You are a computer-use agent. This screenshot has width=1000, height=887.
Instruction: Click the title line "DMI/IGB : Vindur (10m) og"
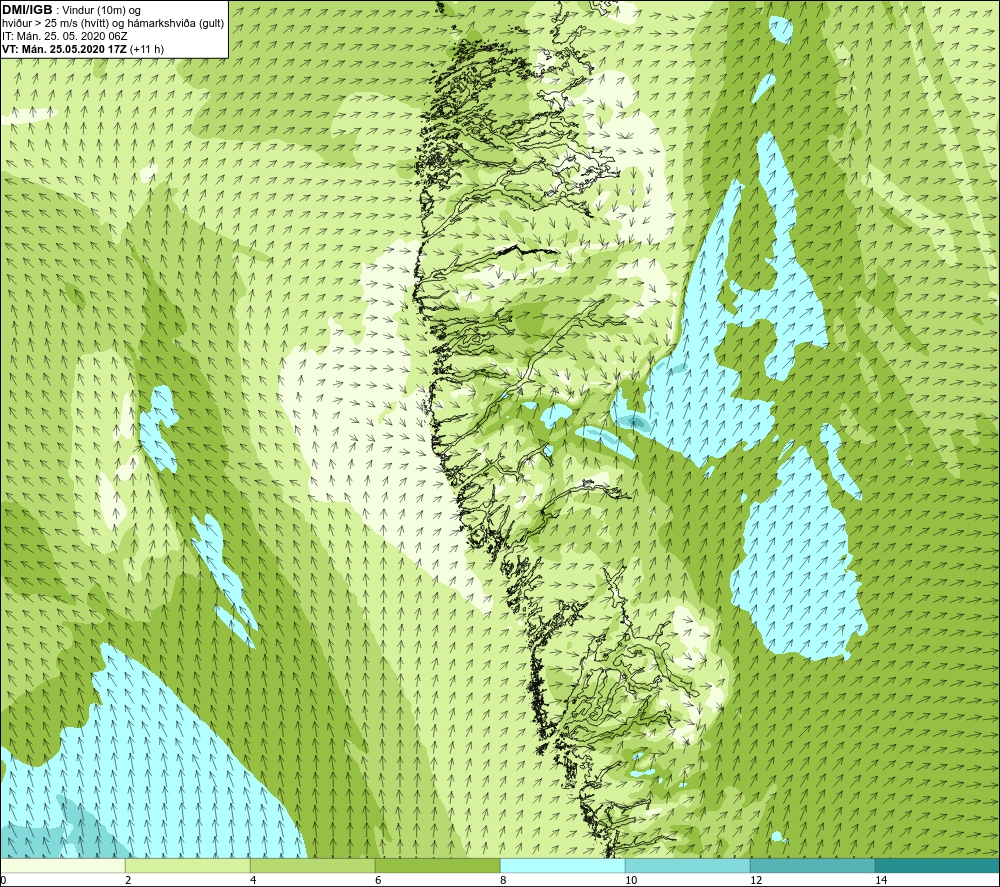pos(71,11)
